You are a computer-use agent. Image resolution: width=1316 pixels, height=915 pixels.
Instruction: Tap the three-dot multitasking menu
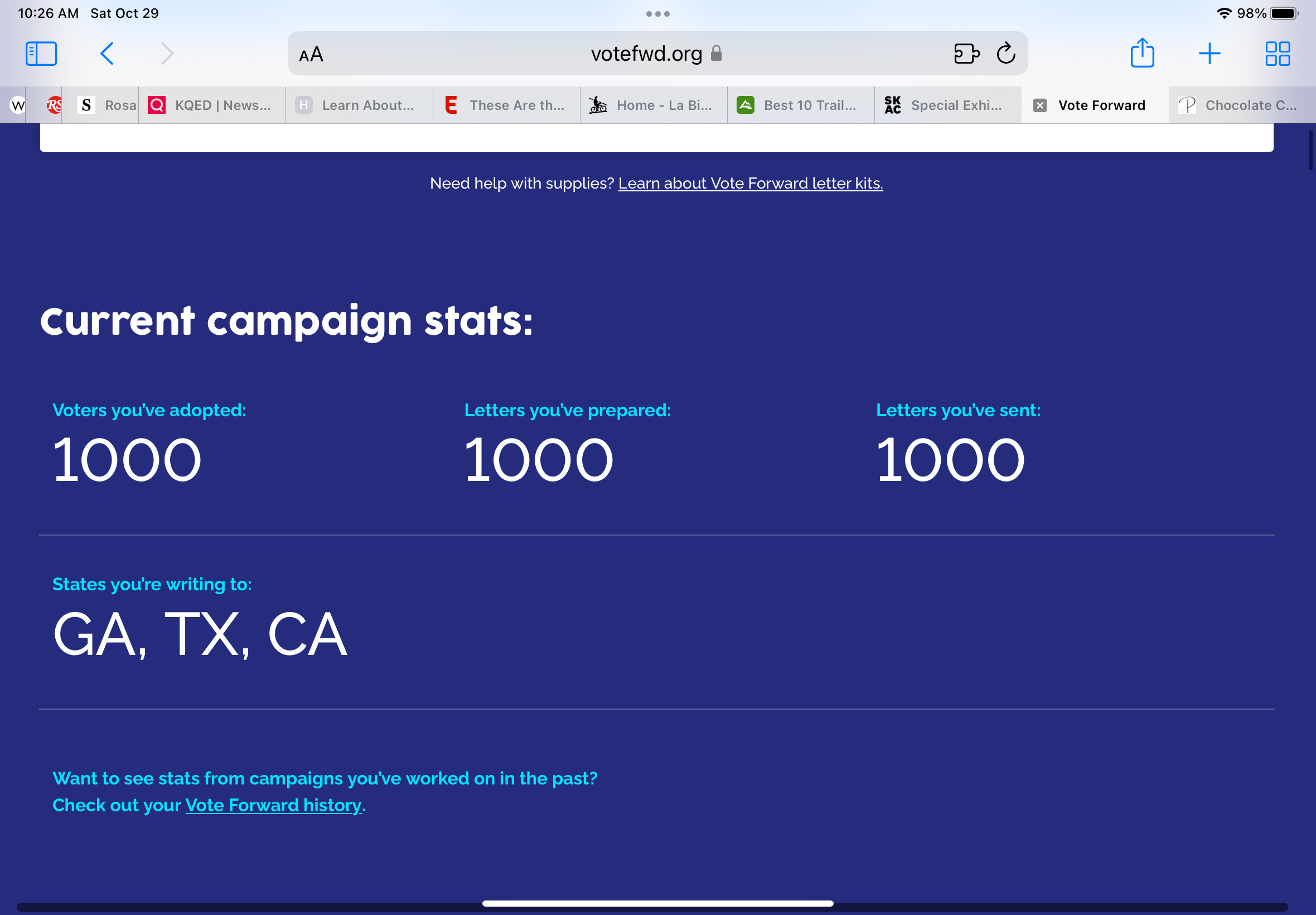point(657,14)
